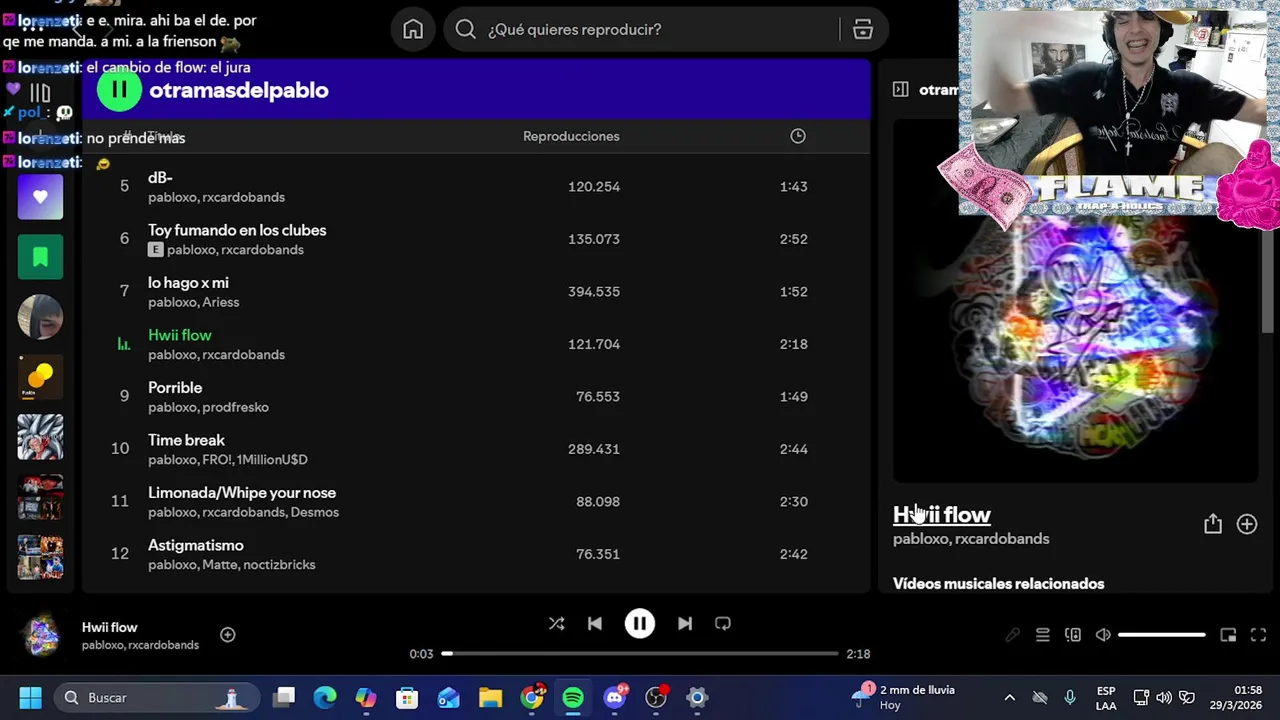Click the 2:44 duration of Time break

tap(794, 449)
